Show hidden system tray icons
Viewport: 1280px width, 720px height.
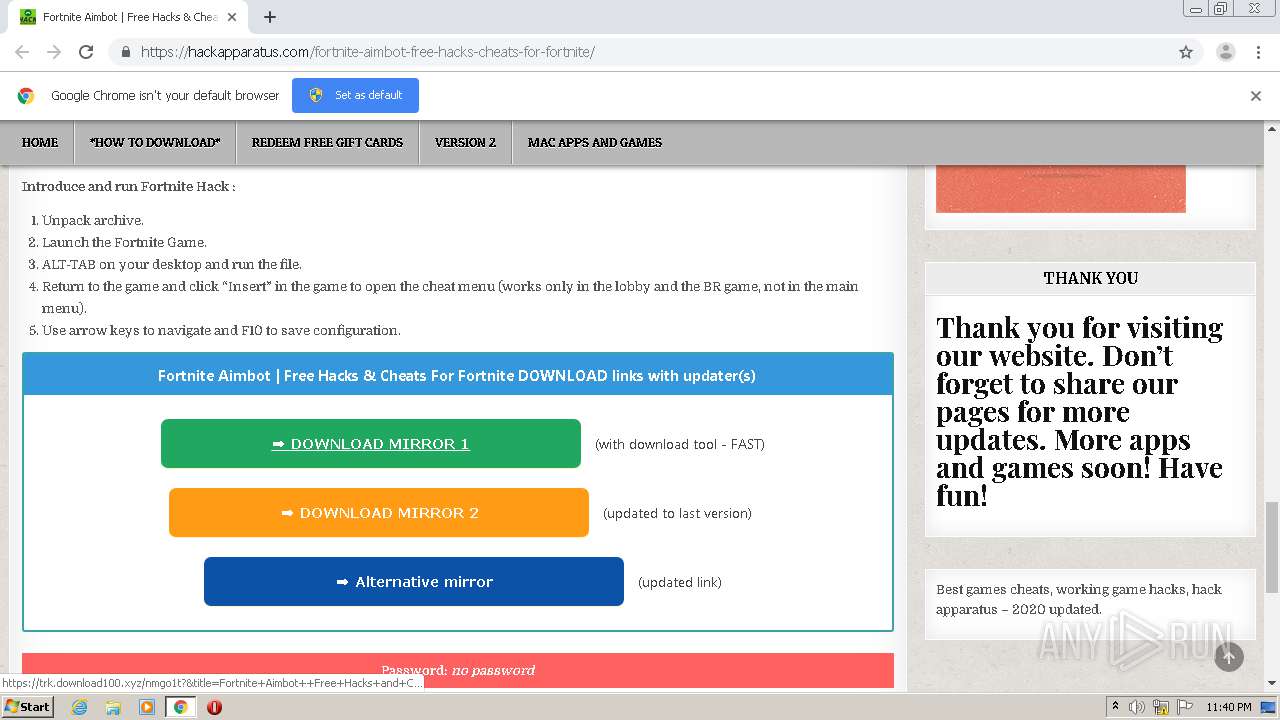[1116, 707]
